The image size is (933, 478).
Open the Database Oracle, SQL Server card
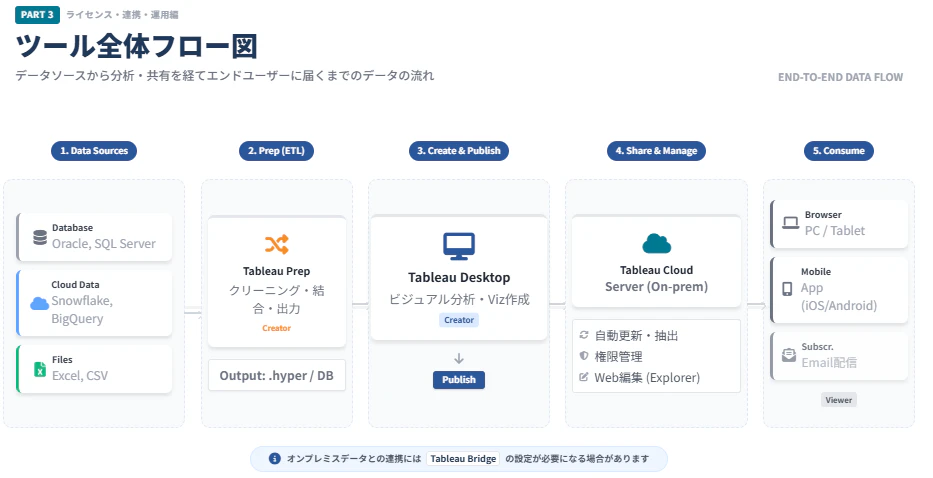pos(94,237)
